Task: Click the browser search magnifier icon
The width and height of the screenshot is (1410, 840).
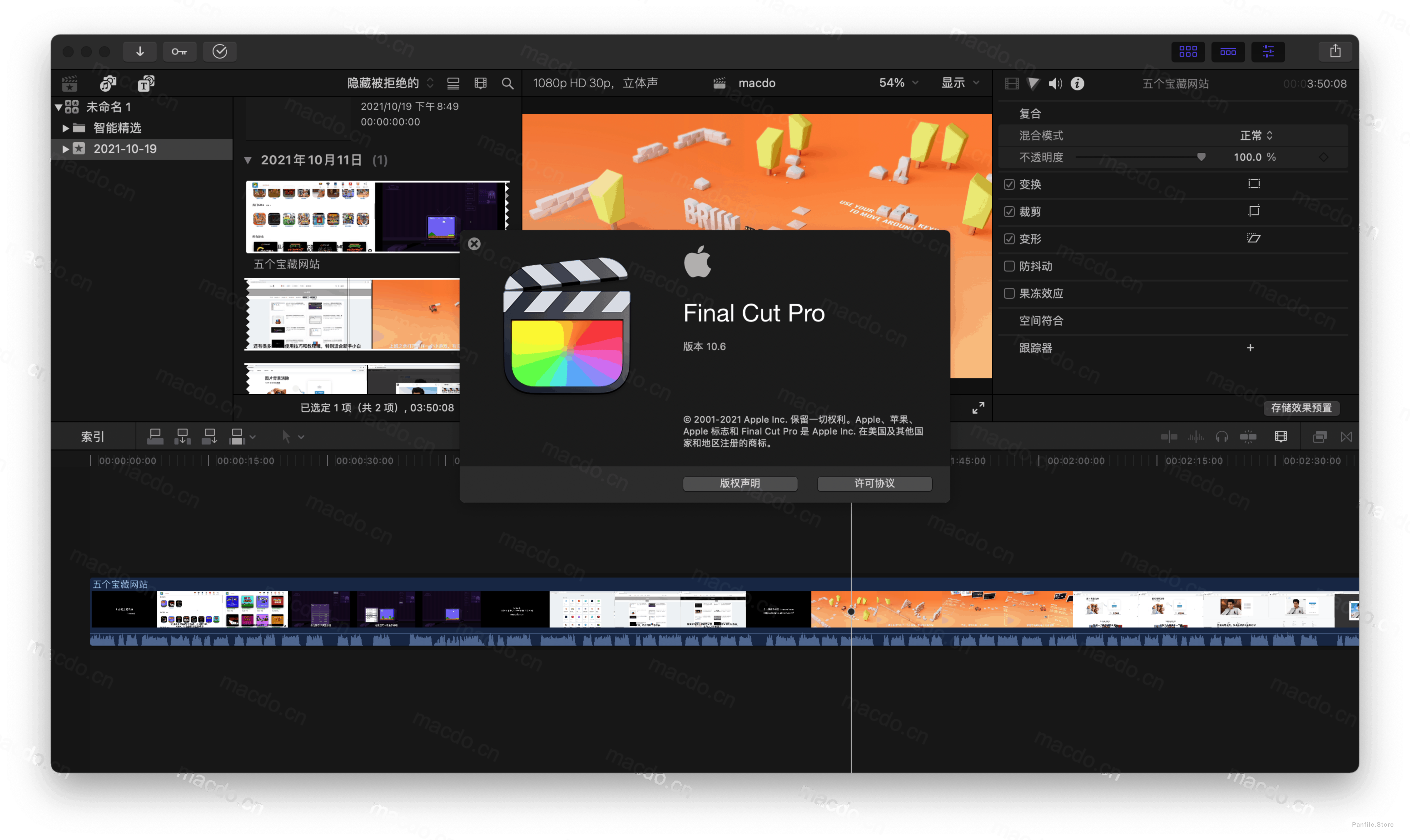Action: click(507, 84)
